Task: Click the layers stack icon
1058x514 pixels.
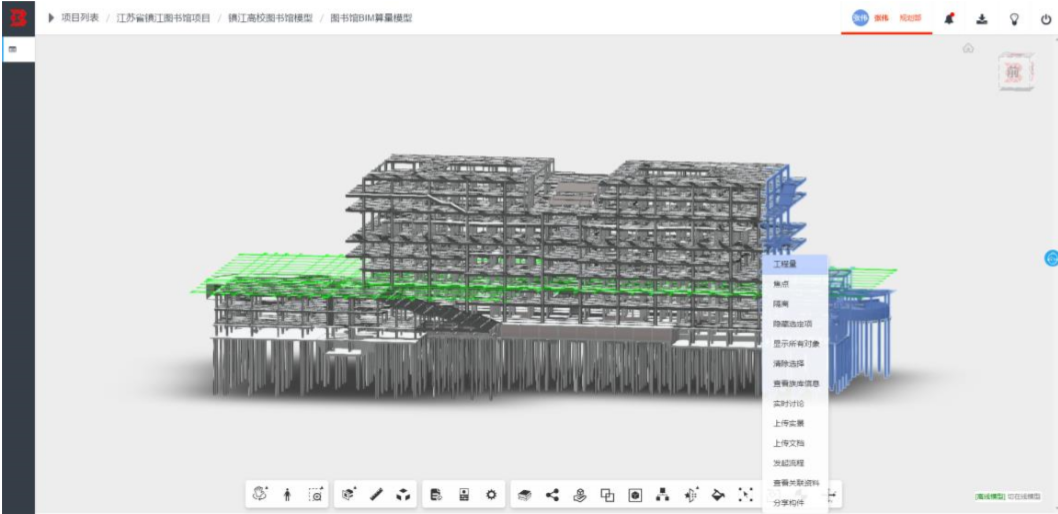Action: (525, 495)
